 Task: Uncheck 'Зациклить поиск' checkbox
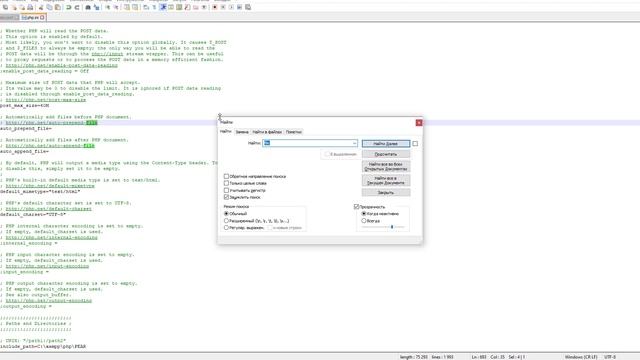[x=226, y=197]
